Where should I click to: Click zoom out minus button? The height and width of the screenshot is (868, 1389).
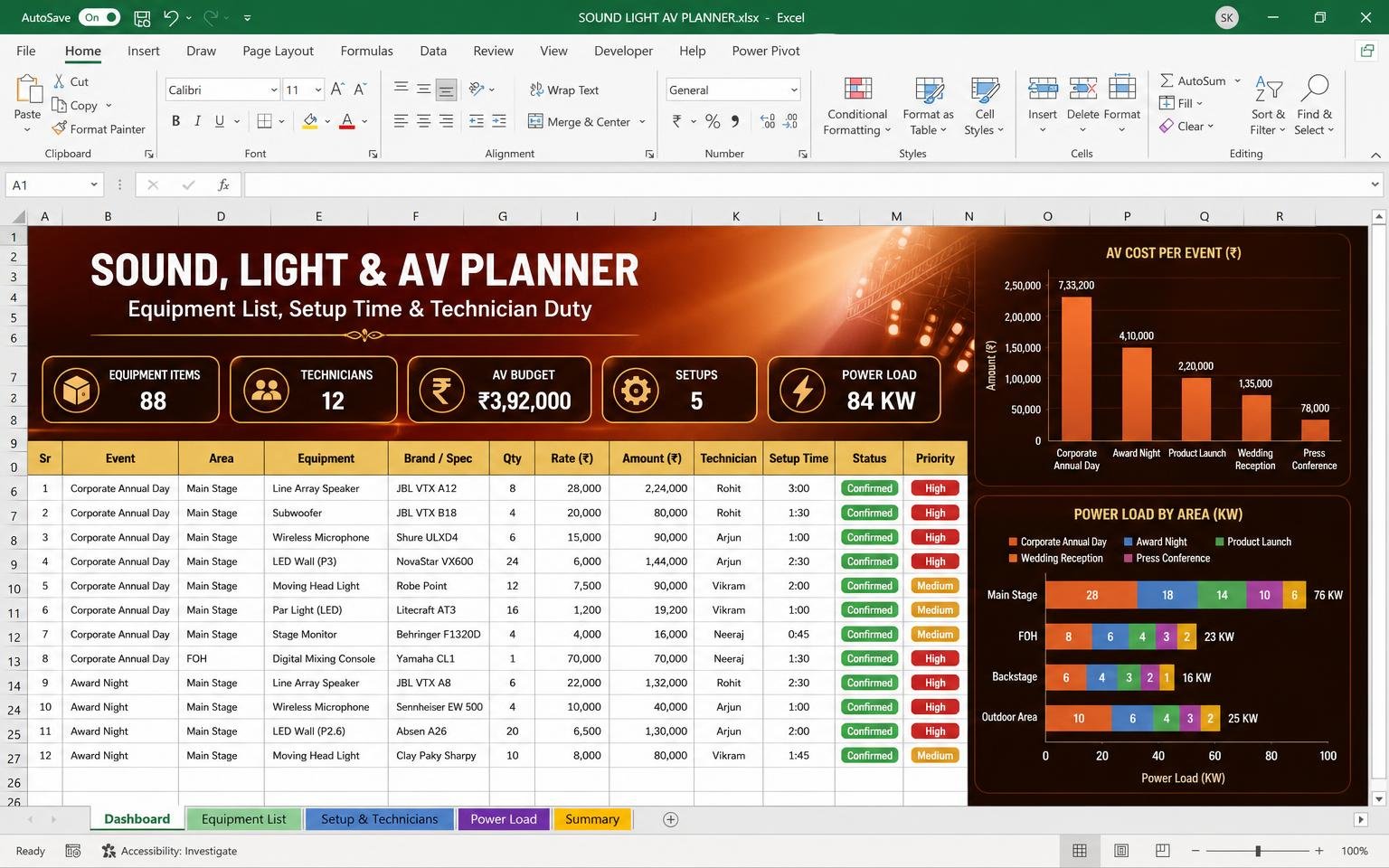pos(1195,851)
